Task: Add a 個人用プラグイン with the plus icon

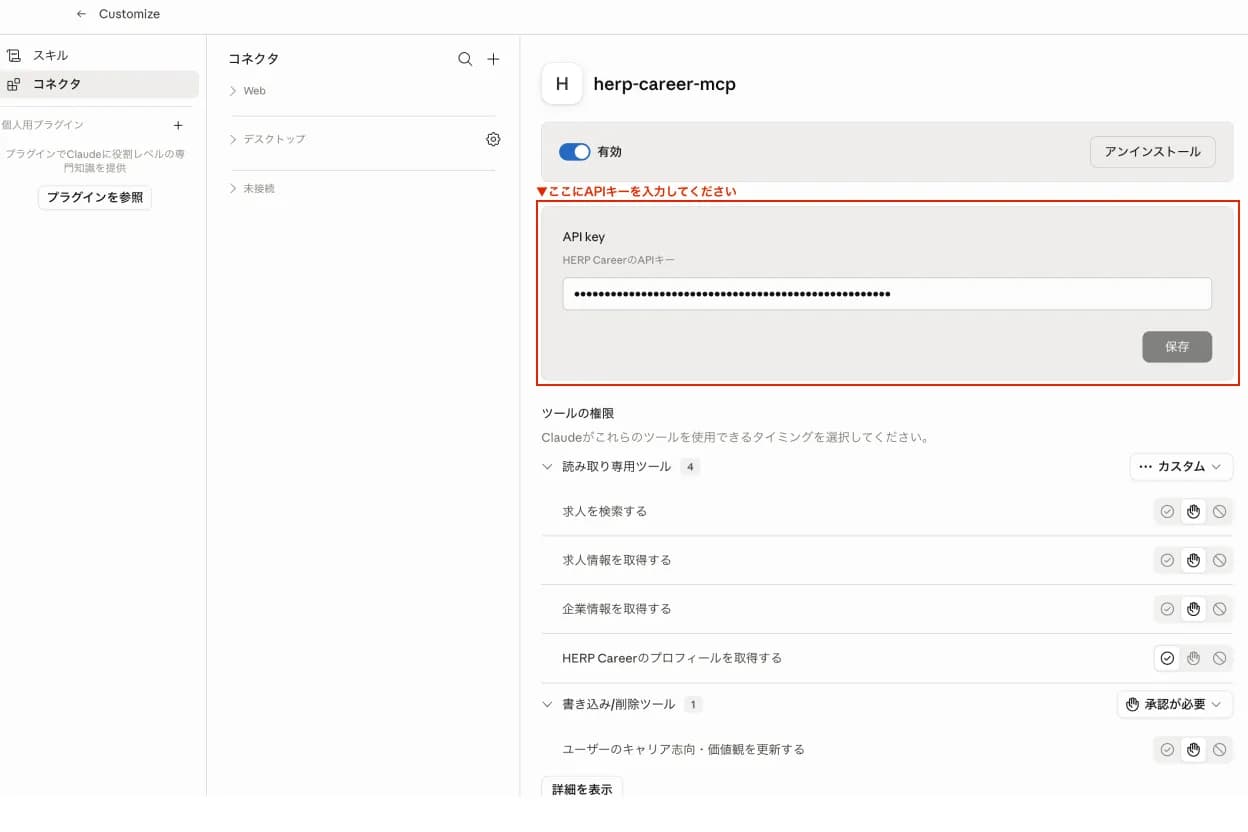Action: coord(178,125)
